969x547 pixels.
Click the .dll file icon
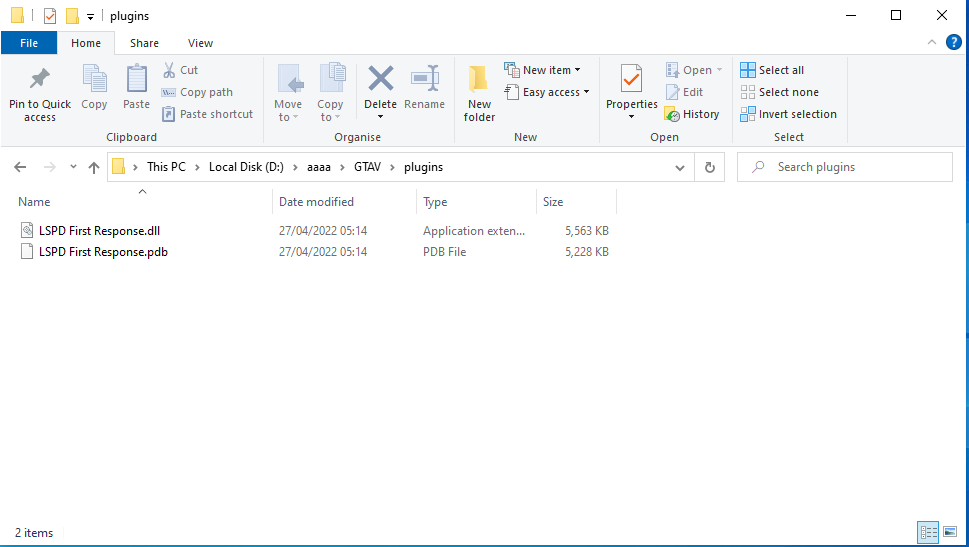(x=27, y=231)
